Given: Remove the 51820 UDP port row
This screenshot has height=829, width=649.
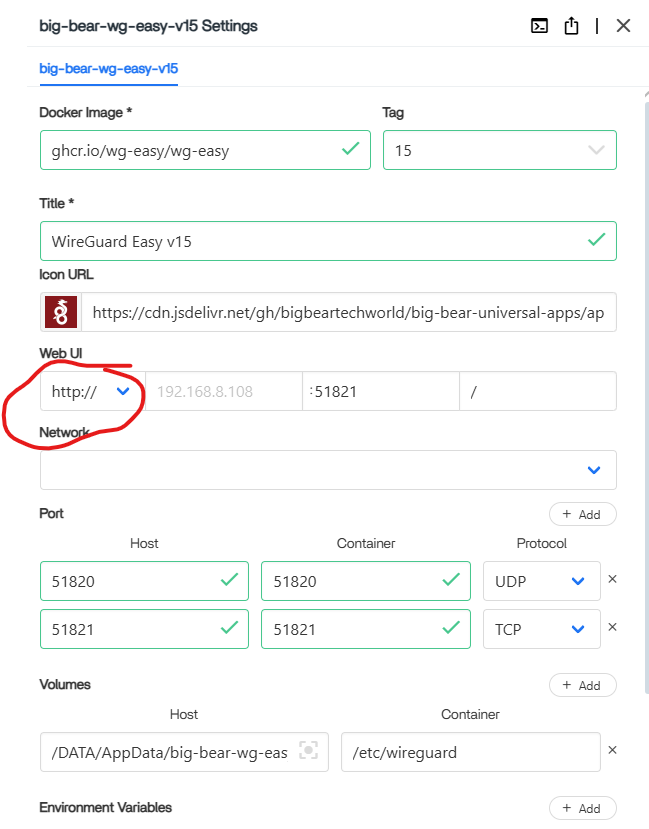Looking at the screenshot, I should pyautogui.click(x=613, y=579).
